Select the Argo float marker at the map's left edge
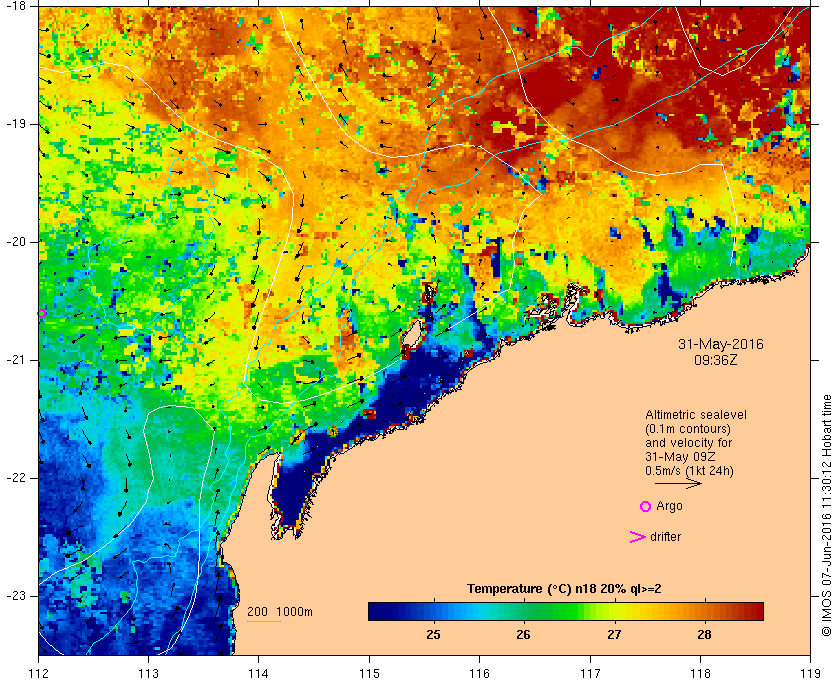The height and width of the screenshot is (680, 840). click(x=41, y=313)
